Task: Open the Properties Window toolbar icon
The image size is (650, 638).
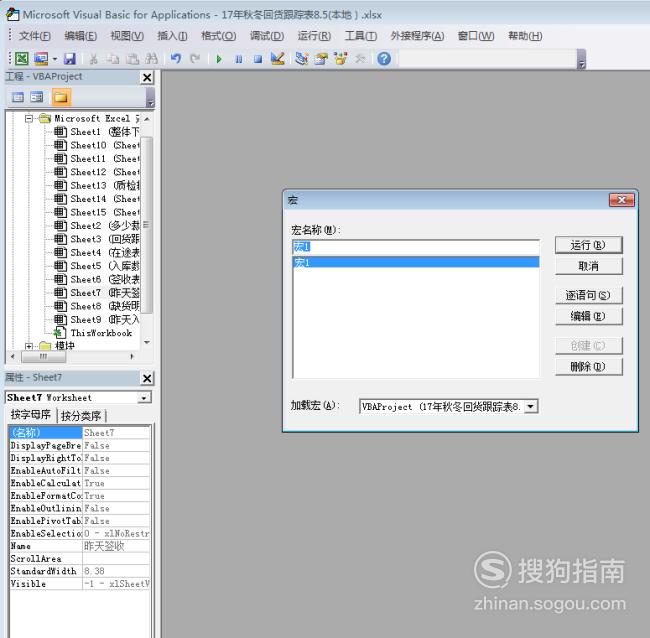Action: coord(321,59)
